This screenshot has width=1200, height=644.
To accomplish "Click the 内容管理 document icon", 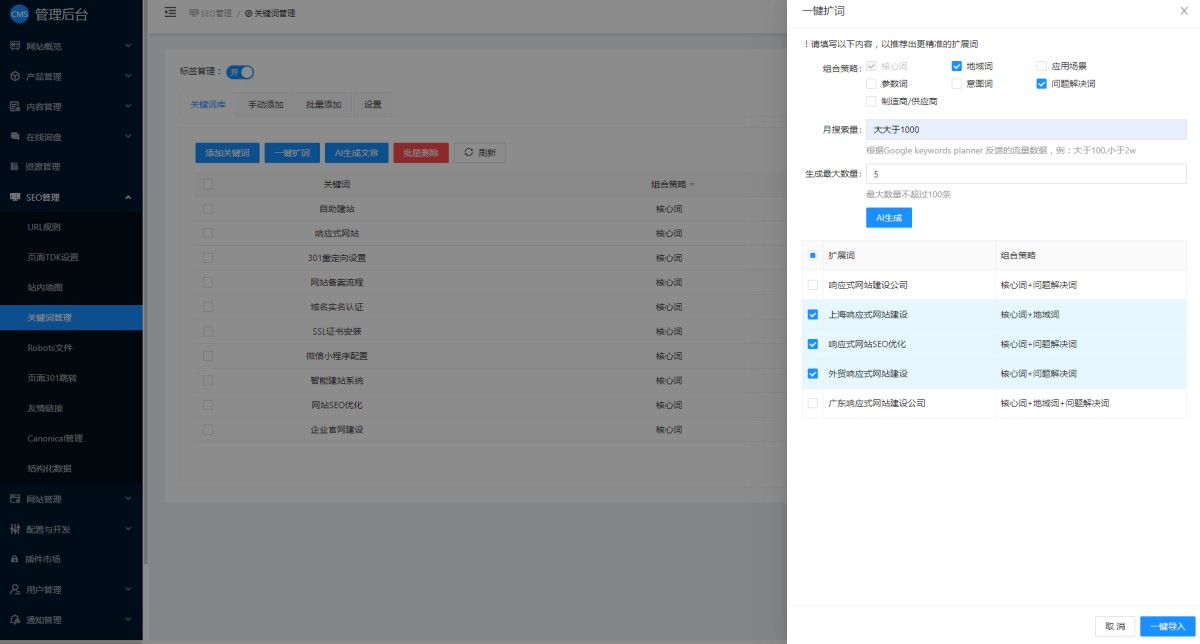I will [15, 106].
